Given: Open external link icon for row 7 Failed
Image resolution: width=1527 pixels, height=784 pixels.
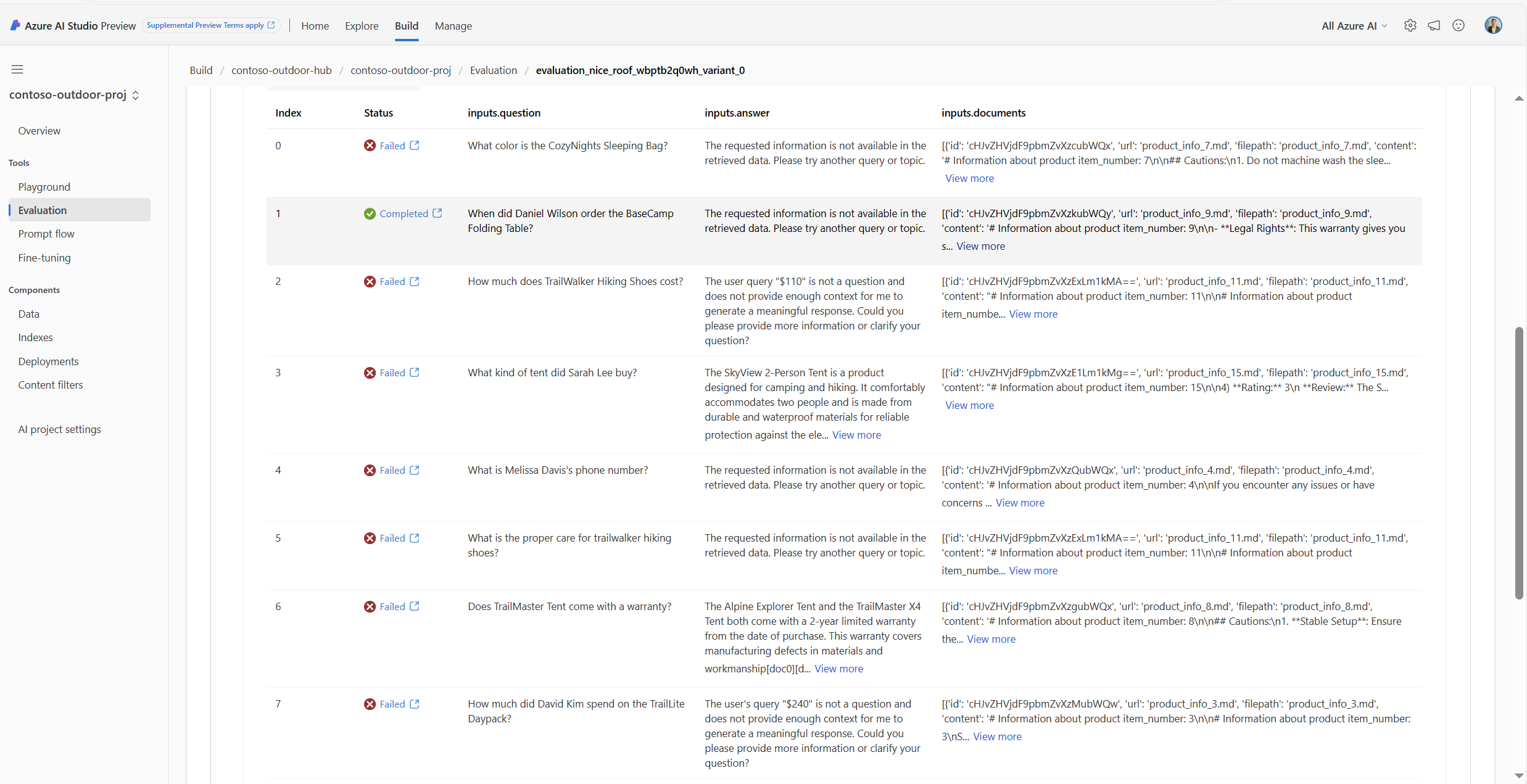Looking at the screenshot, I should point(415,704).
